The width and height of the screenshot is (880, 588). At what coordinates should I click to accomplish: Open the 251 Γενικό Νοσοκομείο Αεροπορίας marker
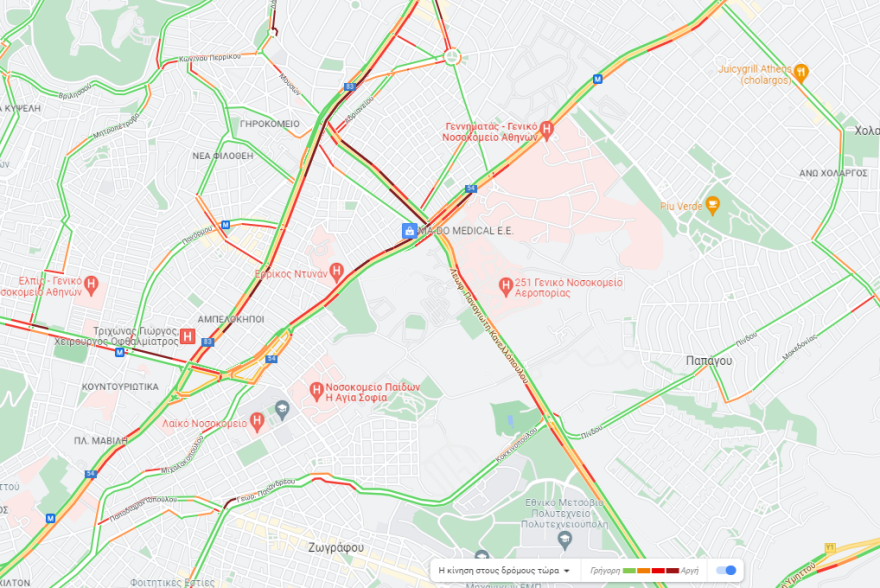coord(506,287)
